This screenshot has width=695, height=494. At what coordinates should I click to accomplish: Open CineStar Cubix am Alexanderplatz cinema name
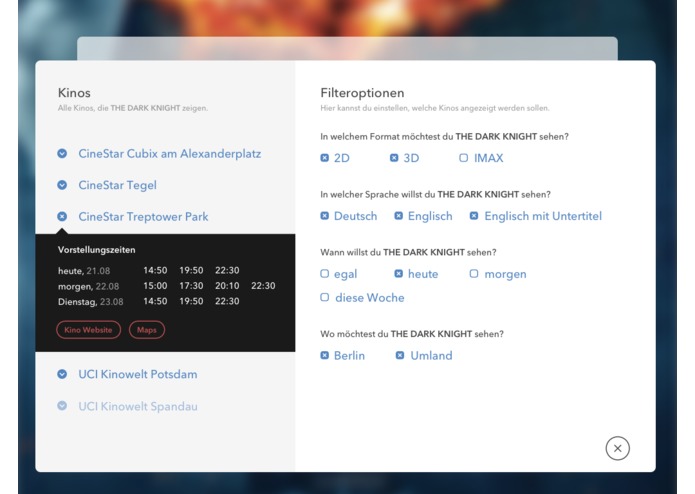(170, 154)
